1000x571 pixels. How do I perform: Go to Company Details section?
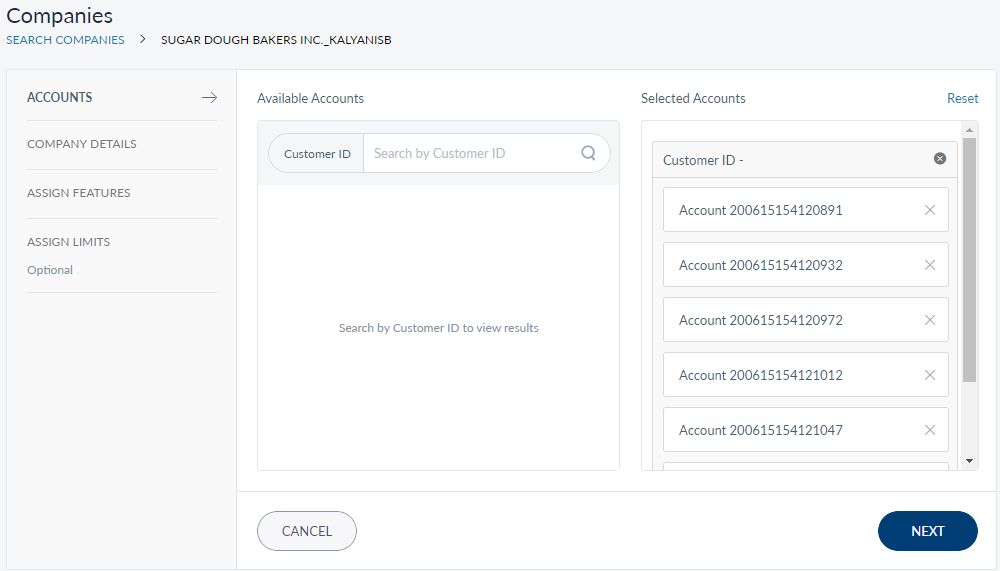coord(82,144)
